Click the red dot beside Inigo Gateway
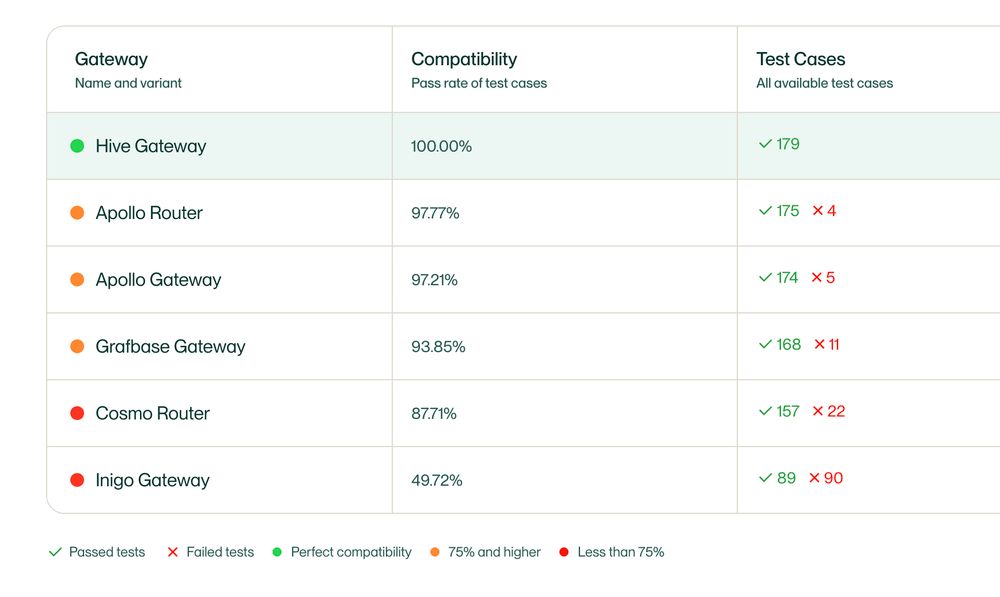Viewport: 1000px width, 597px height. 77,480
